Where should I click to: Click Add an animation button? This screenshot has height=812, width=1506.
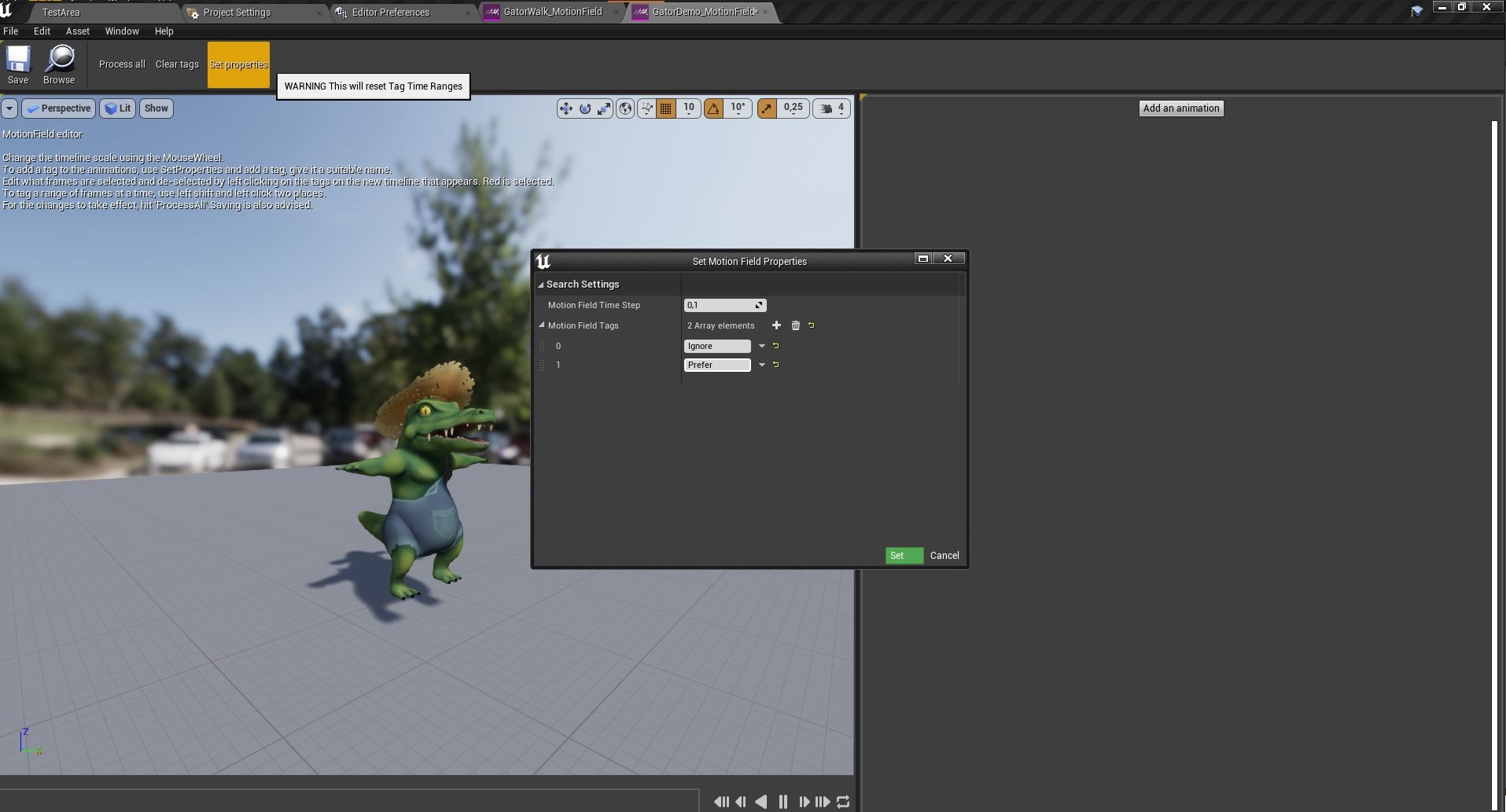pos(1181,108)
